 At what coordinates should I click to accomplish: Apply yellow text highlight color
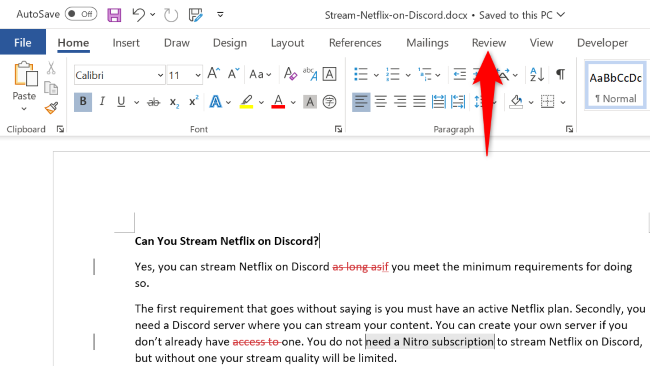[247, 102]
